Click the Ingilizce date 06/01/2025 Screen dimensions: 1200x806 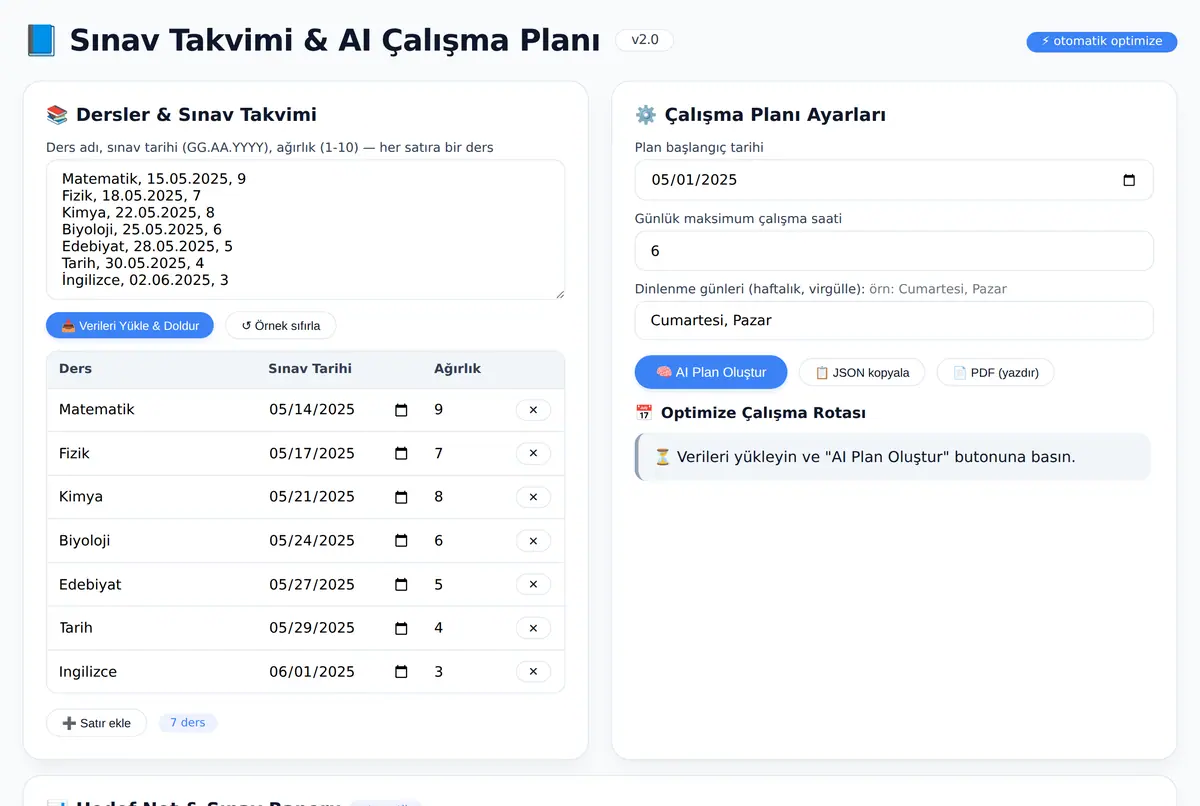312,672
